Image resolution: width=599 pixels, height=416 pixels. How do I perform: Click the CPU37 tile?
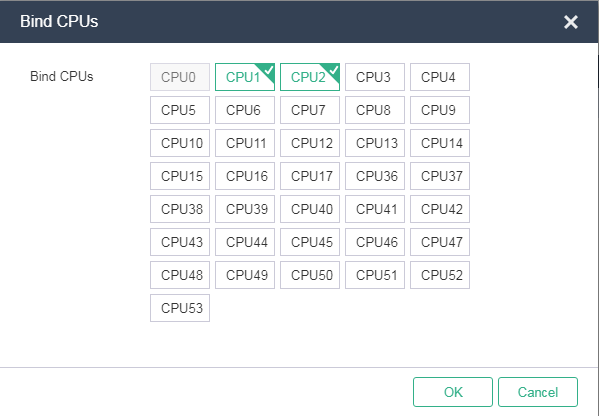pos(440,176)
